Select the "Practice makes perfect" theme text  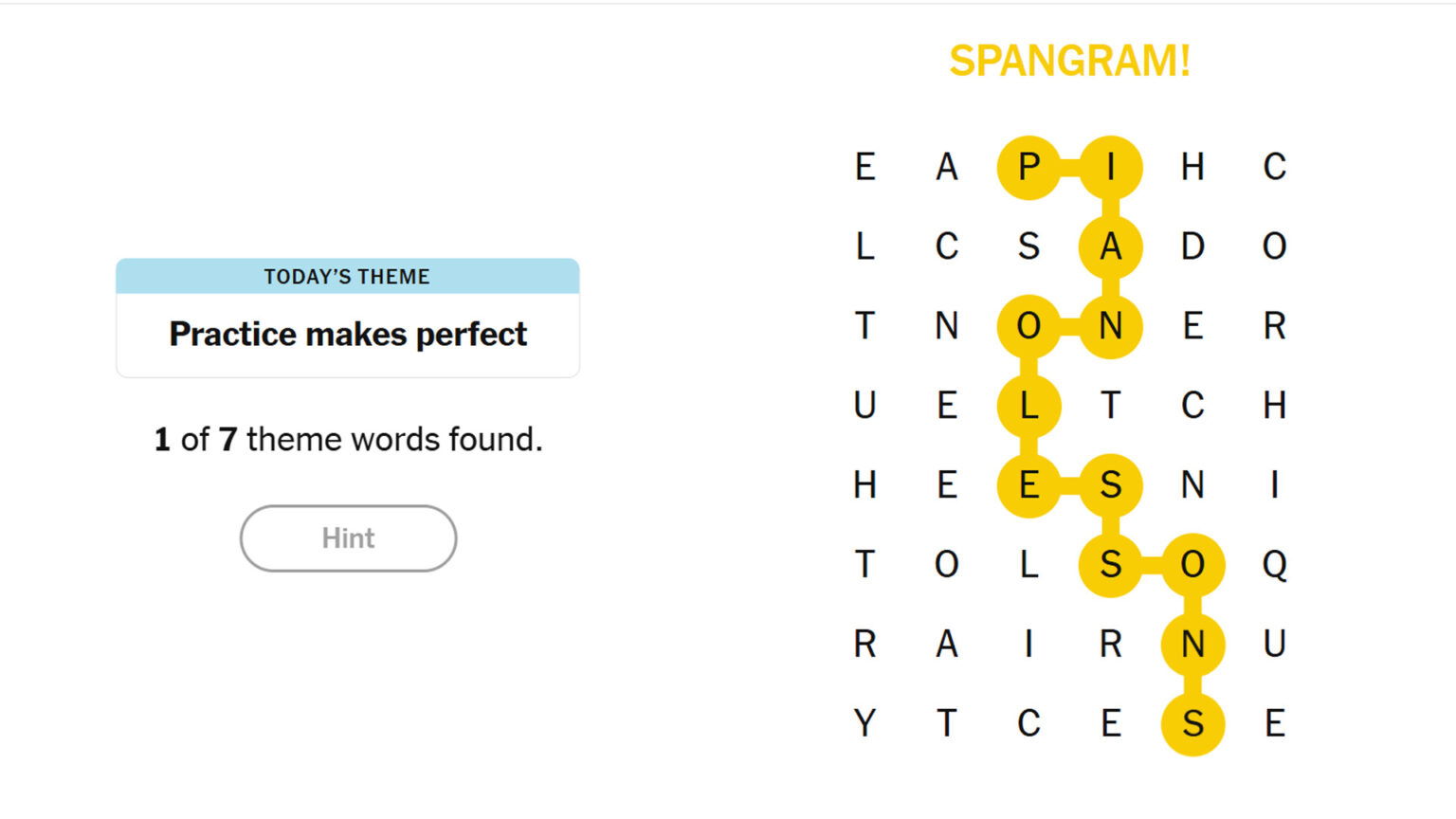click(348, 335)
